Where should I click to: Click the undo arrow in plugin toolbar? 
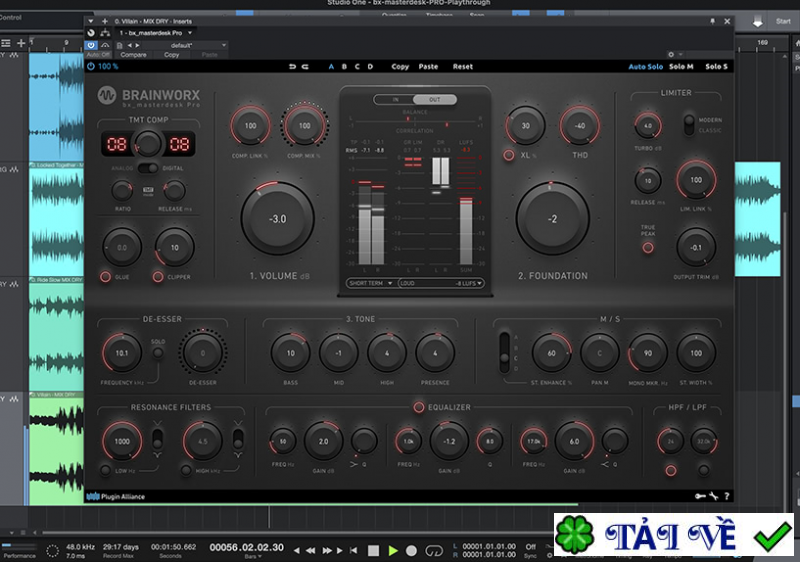tap(292, 67)
